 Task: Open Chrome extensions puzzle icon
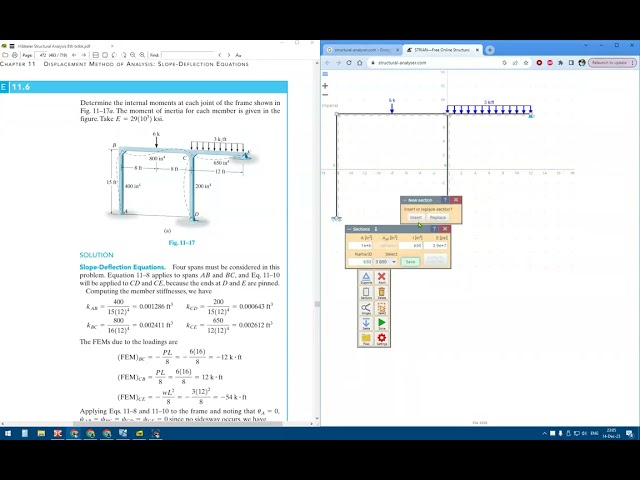tap(560, 63)
